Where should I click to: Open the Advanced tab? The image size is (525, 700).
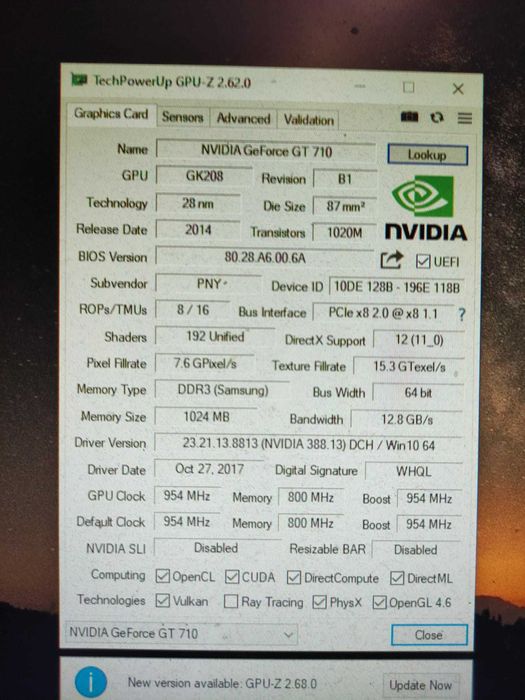point(243,118)
